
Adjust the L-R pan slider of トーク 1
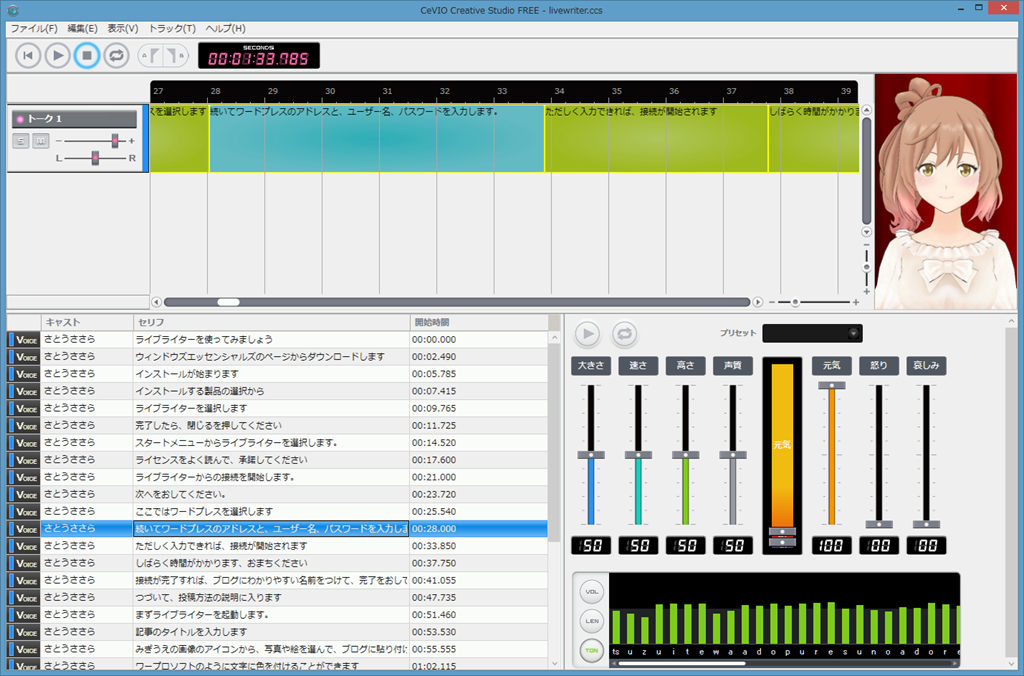95,157
